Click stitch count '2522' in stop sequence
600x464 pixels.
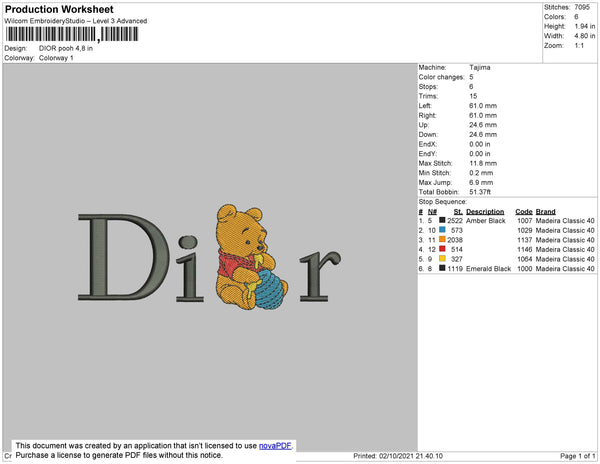(455, 221)
